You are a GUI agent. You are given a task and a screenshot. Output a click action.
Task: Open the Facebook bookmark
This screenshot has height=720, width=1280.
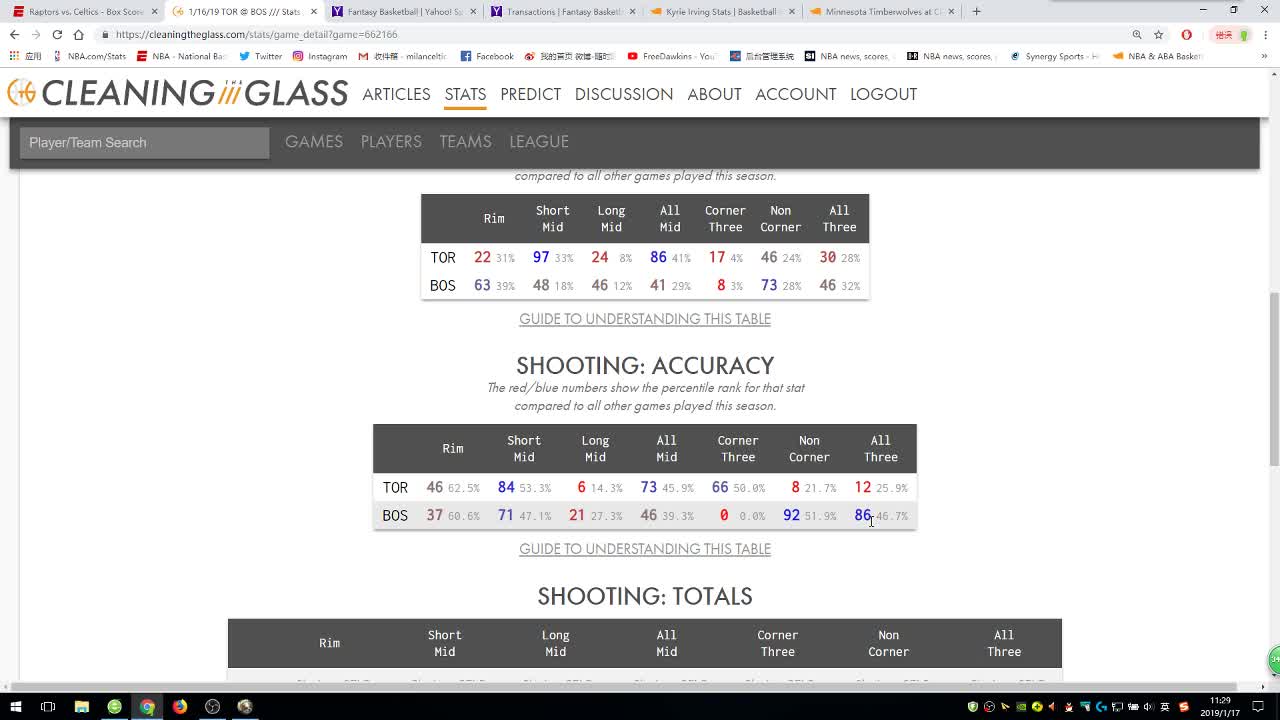pyautogui.click(x=487, y=56)
